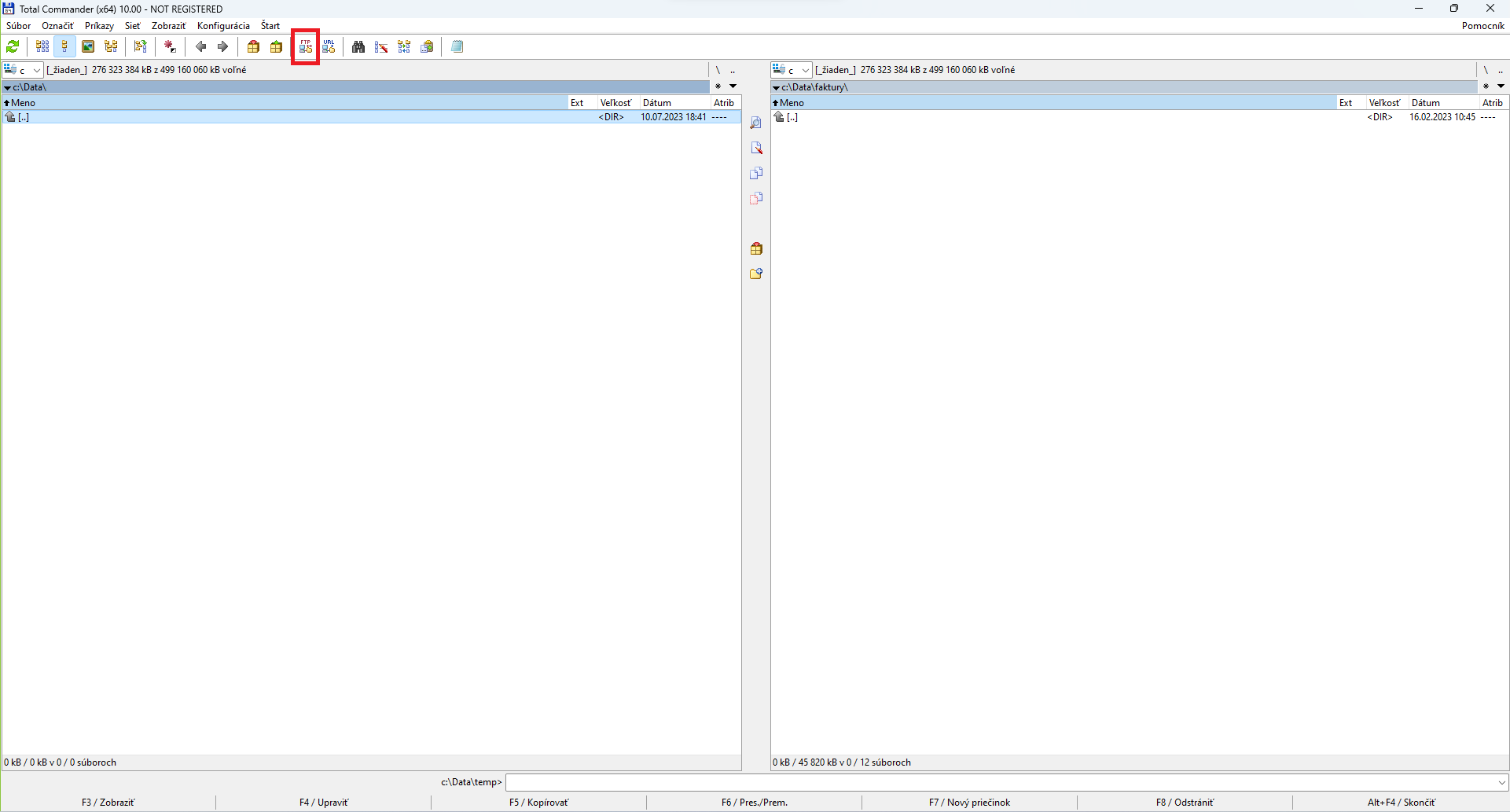Go to parent with left panel '..' button
This screenshot has width=1510, height=812.
point(733,70)
